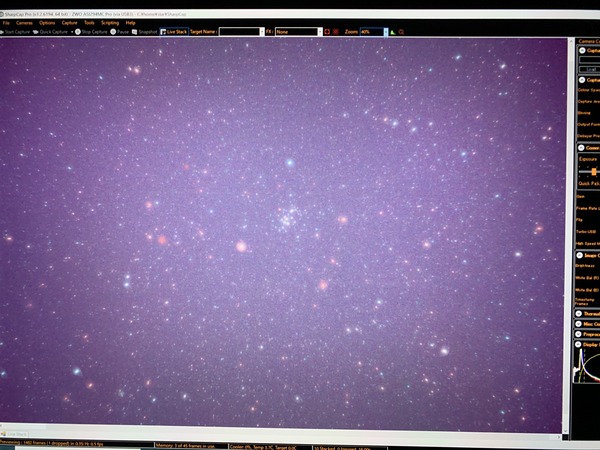The image size is (600, 450).
Task: Open the Cameras menu
Action: 24,23
